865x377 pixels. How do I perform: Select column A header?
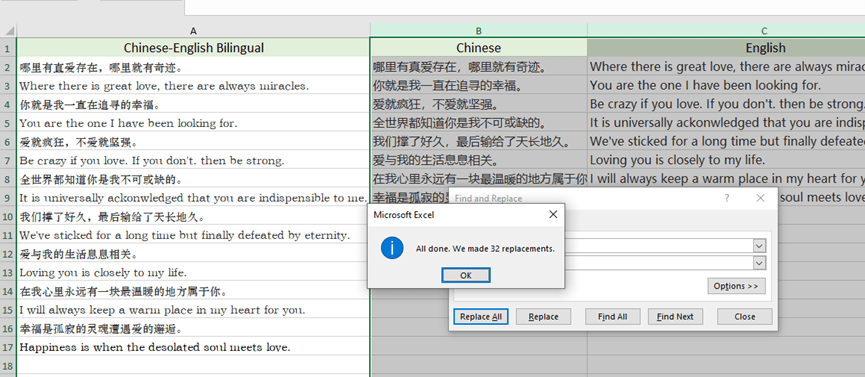coord(193,31)
